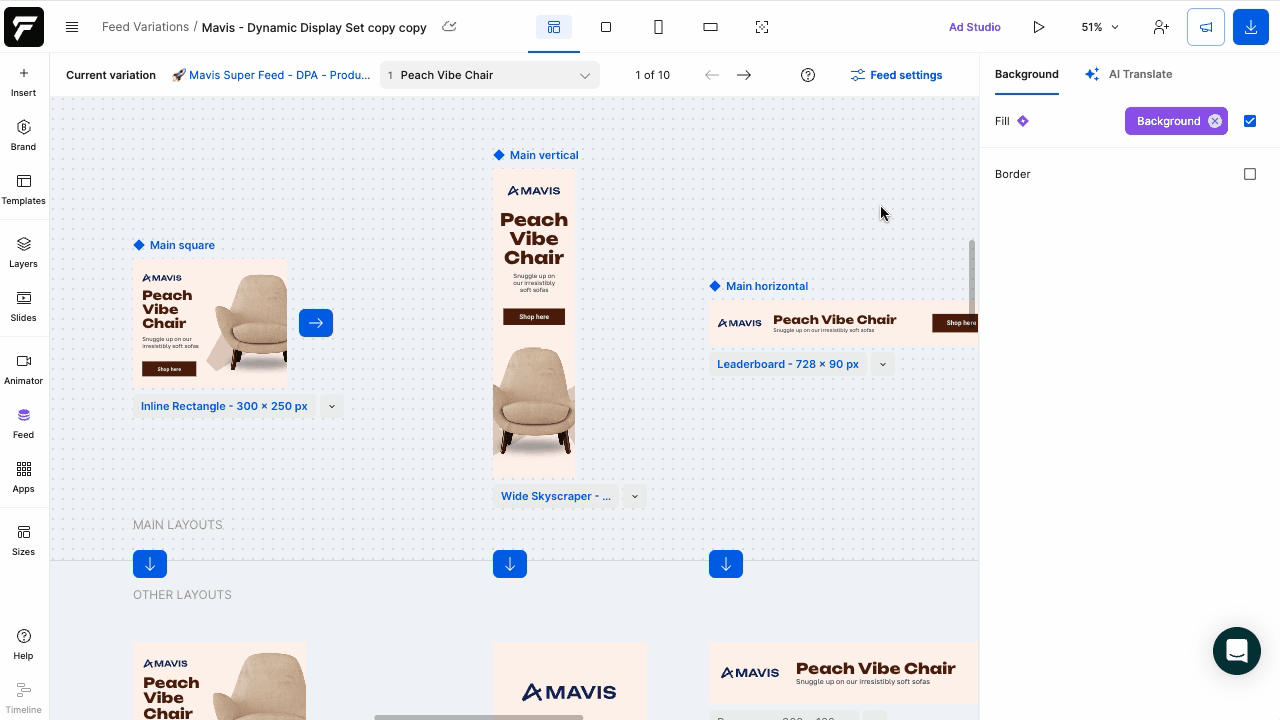Screen dimensions: 1280x720
Task: Click the MAVIS logo other layout thumbnail
Action: pos(570,681)
